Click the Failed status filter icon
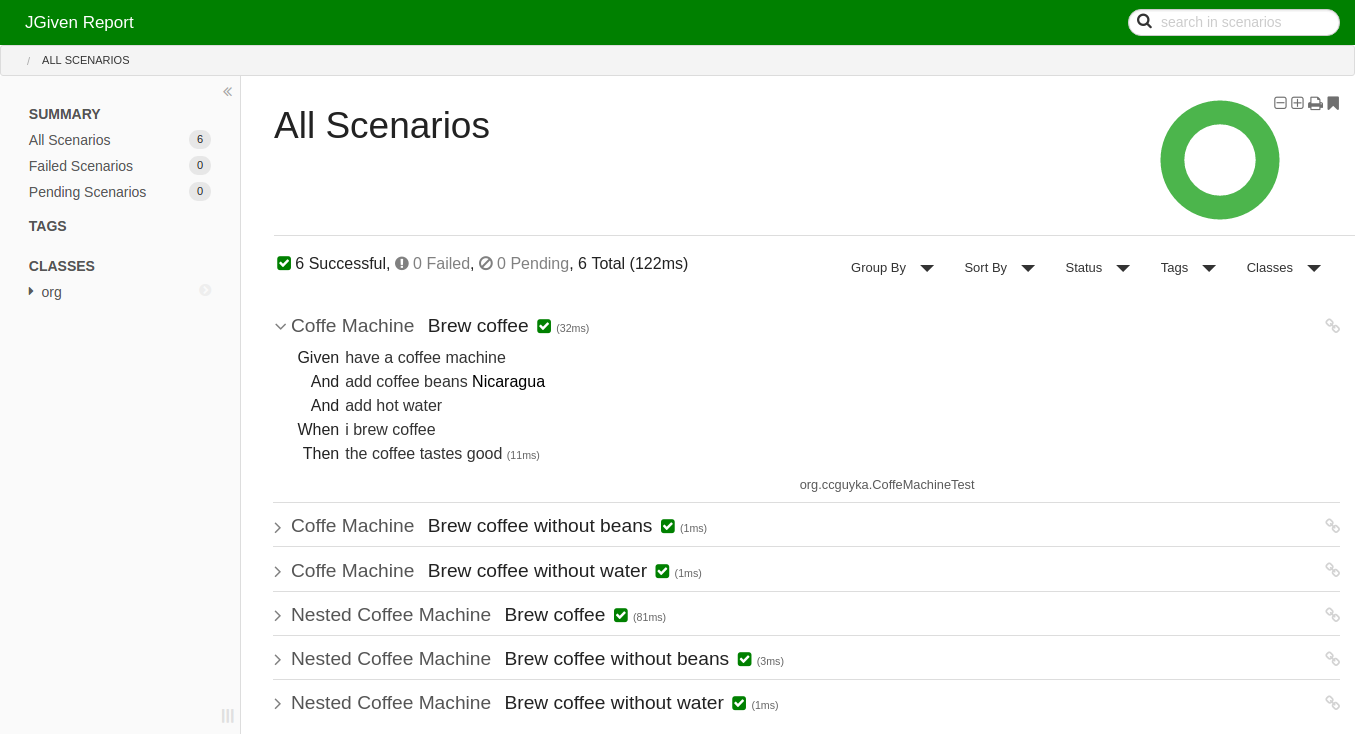 tap(402, 264)
